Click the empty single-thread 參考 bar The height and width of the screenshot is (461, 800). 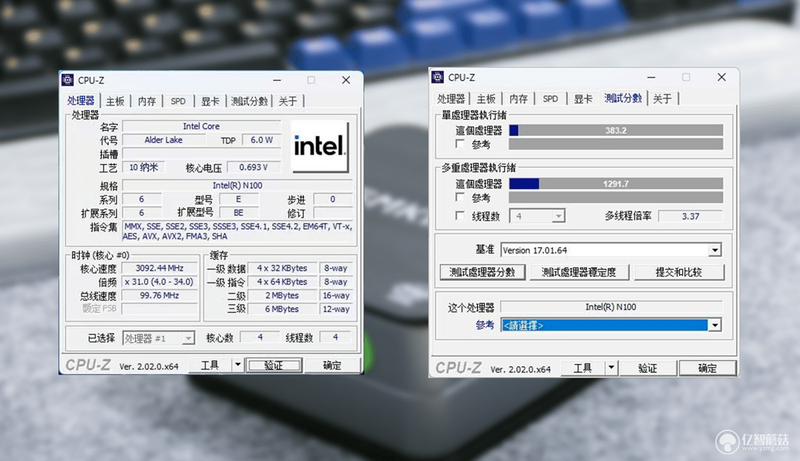(x=616, y=144)
